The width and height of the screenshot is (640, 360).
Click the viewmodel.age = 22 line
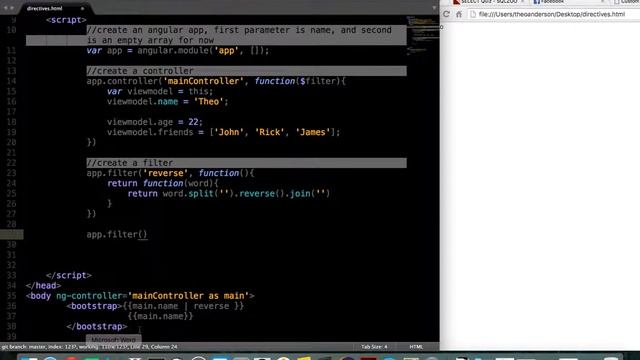pyautogui.click(x=155, y=122)
